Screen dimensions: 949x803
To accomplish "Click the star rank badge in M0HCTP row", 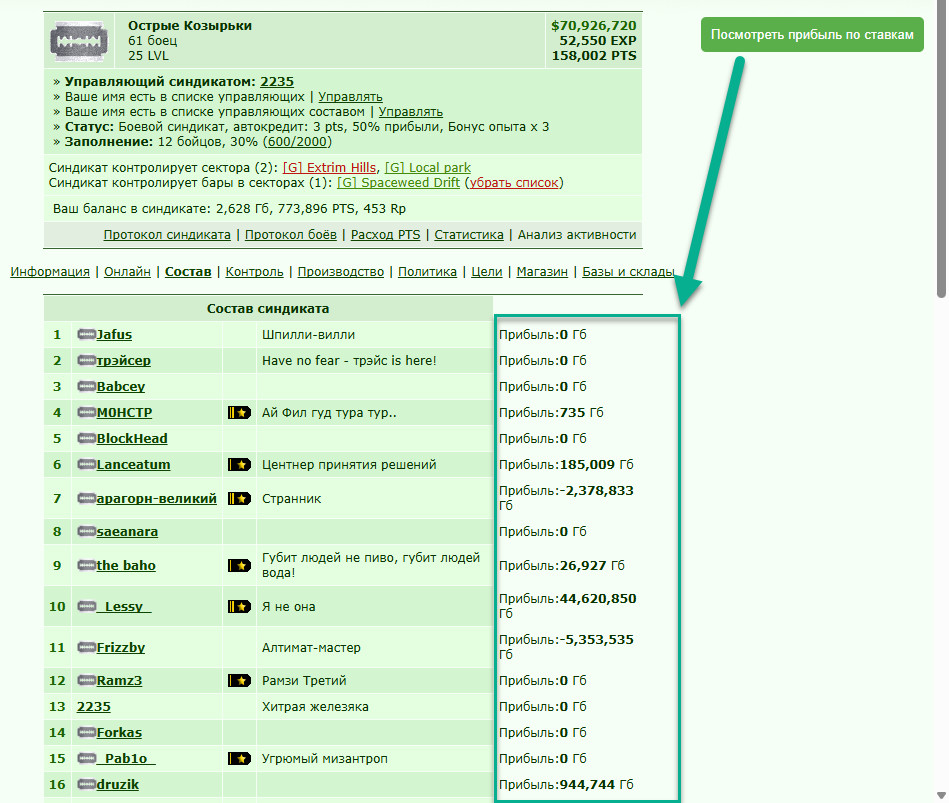I will tap(239, 413).
